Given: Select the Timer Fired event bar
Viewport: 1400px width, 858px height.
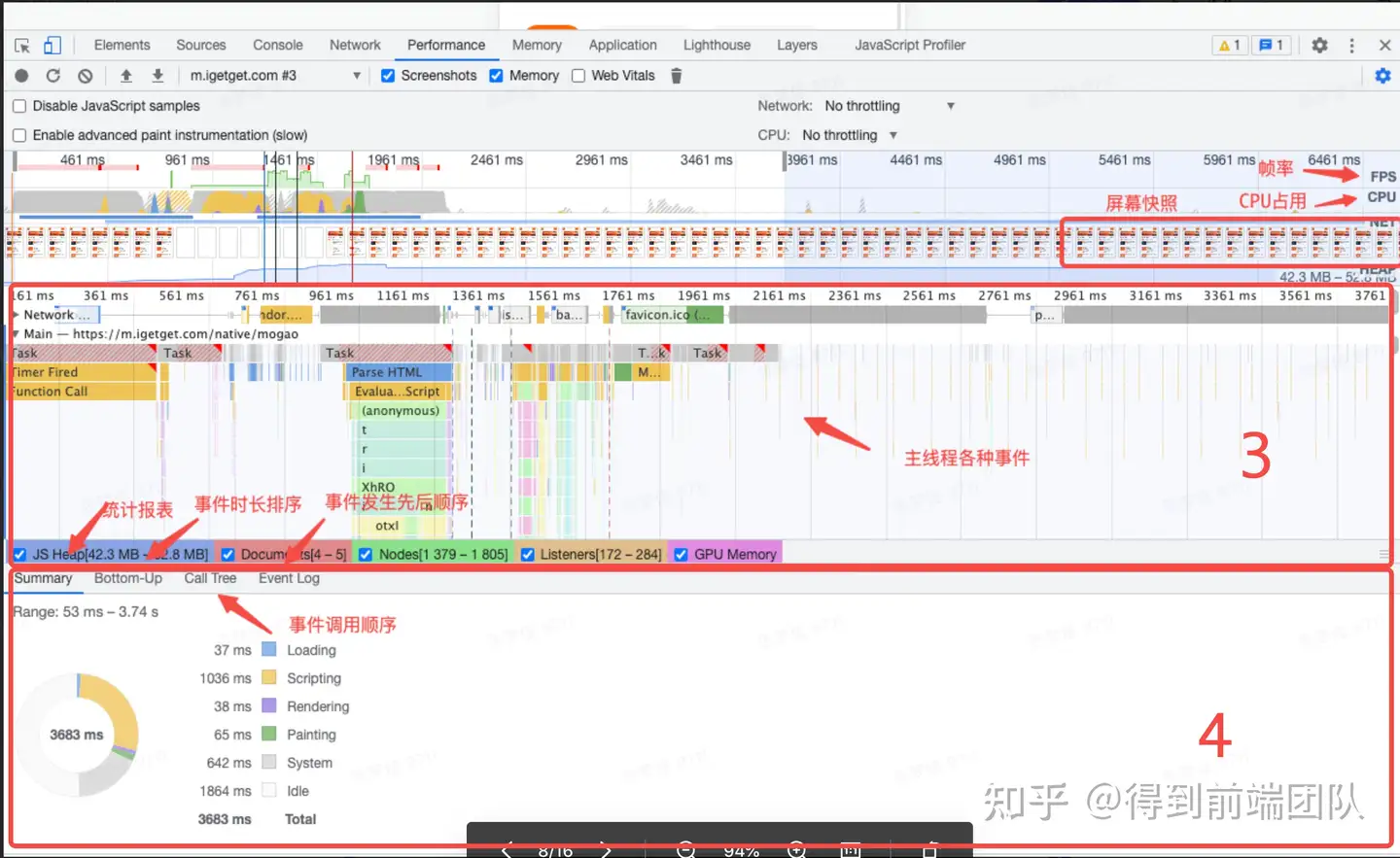Looking at the screenshot, I should (83, 372).
